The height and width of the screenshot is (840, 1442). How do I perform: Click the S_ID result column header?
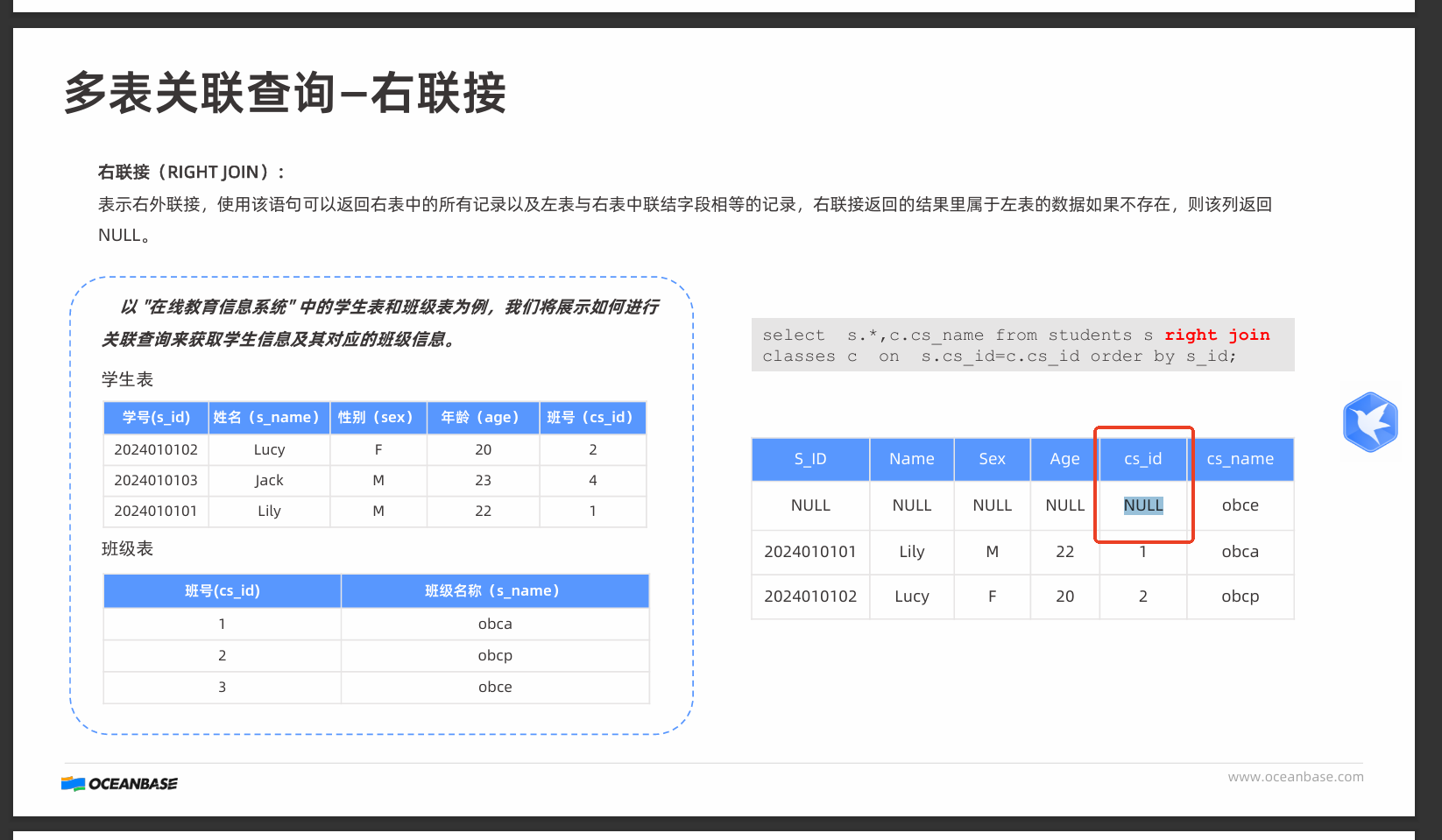click(810, 459)
